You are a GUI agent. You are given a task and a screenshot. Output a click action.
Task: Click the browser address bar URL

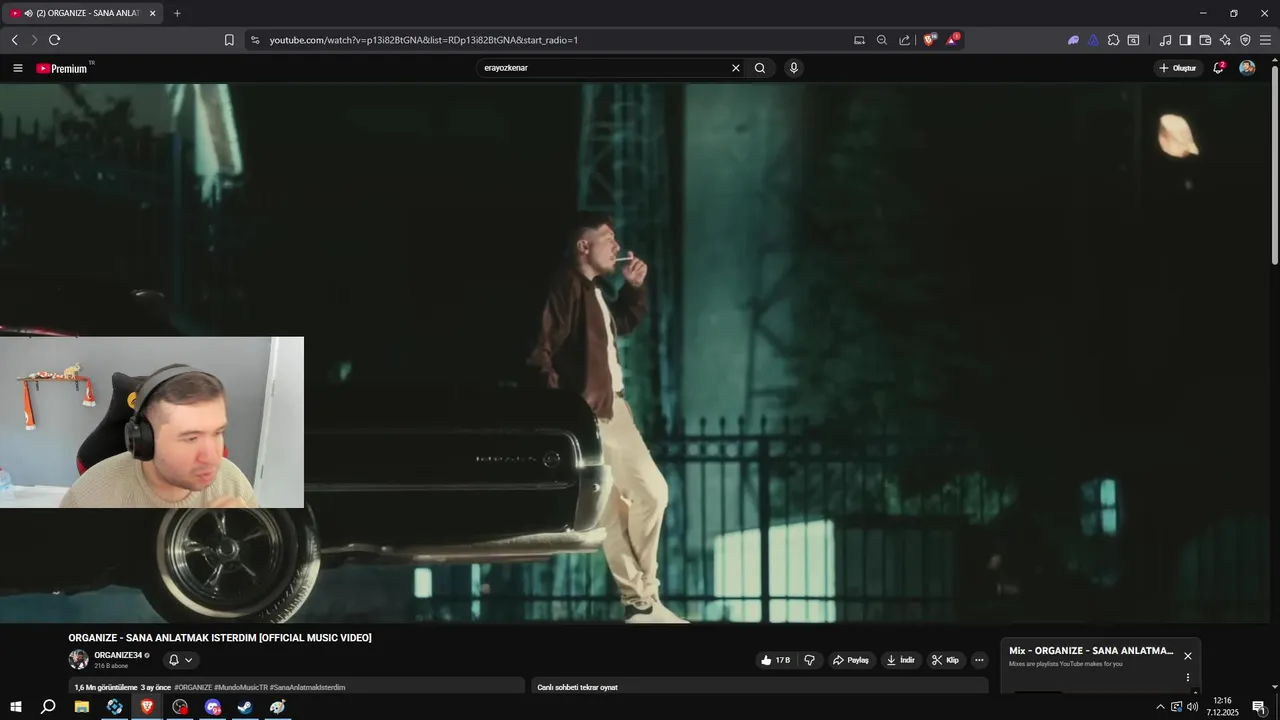(424, 40)
